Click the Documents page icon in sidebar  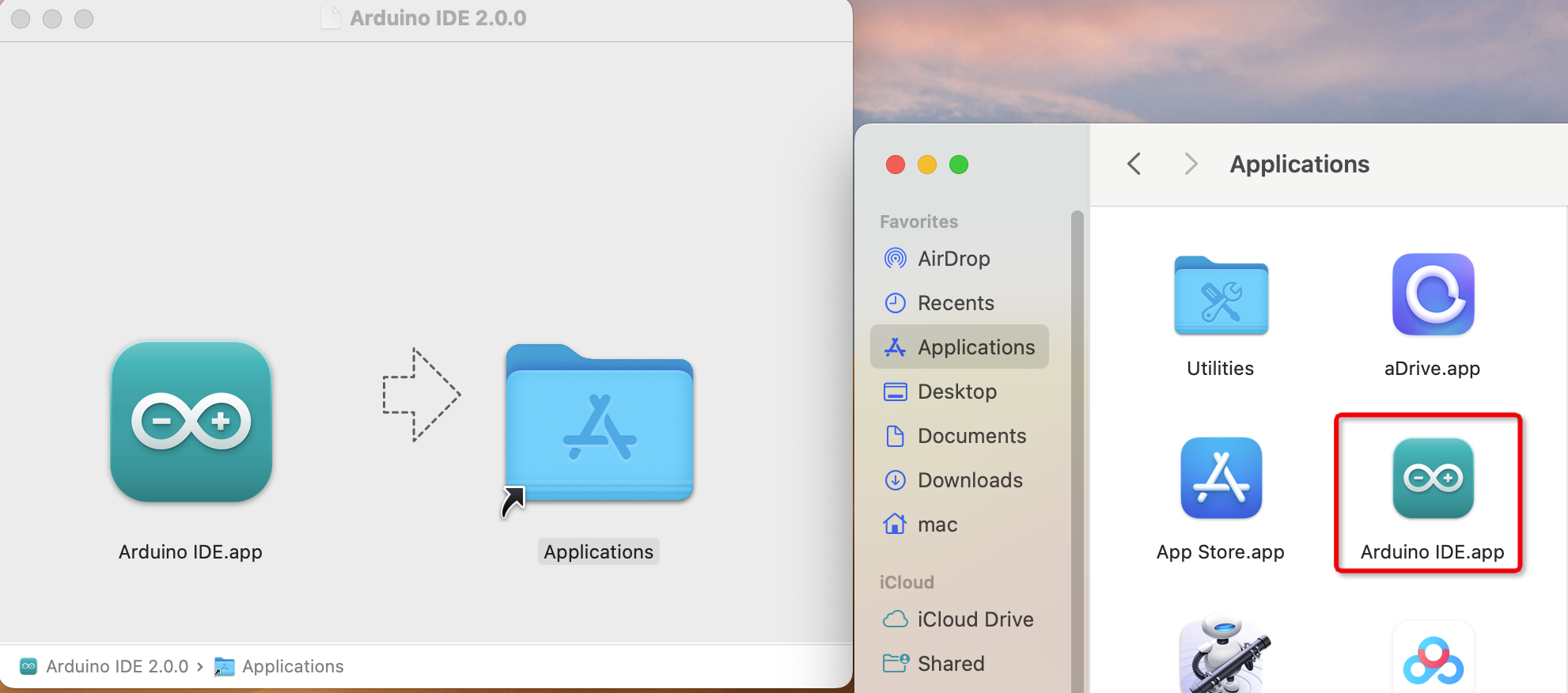[x=895, y=436]
